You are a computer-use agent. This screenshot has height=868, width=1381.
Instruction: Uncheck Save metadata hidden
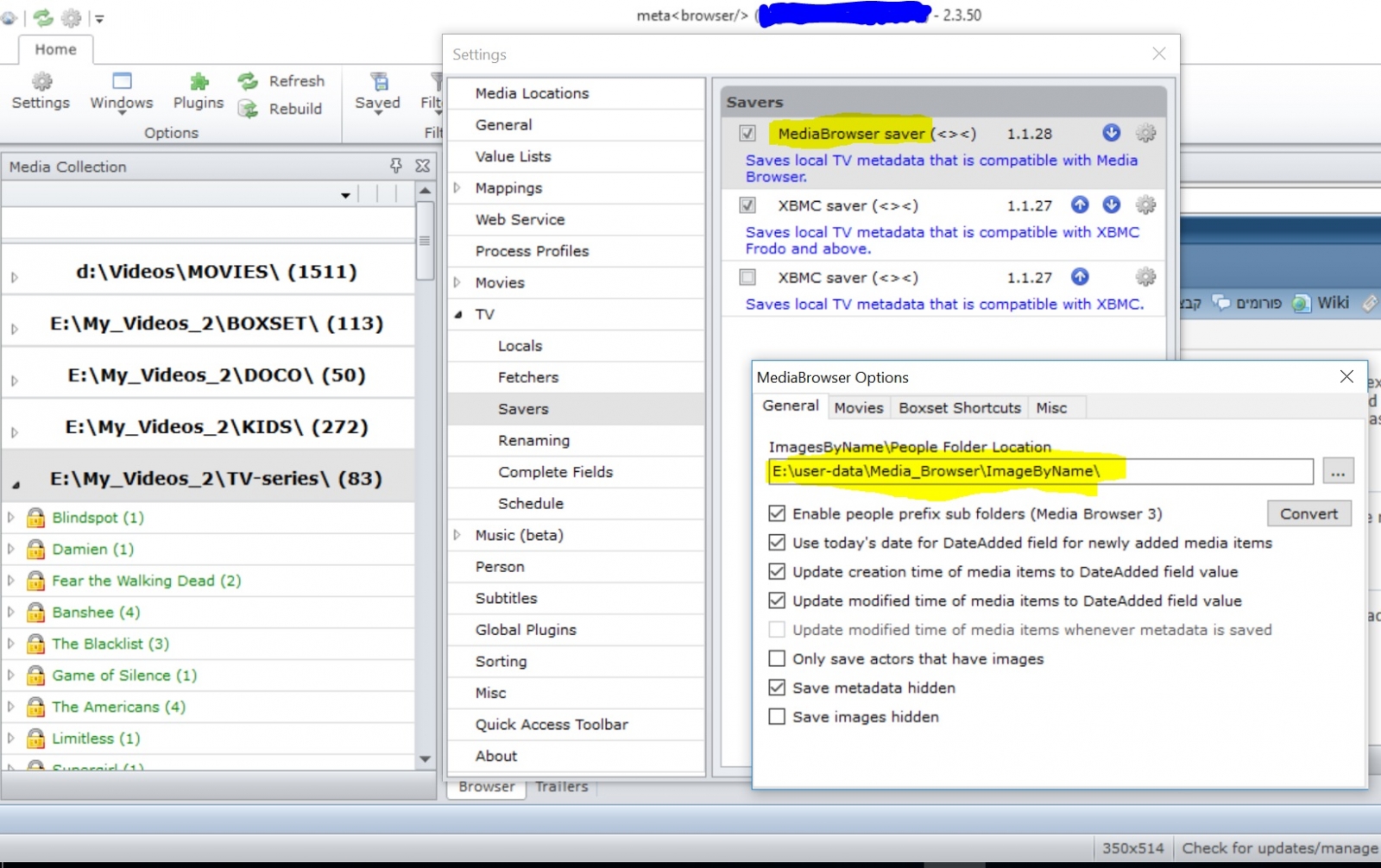777,688
